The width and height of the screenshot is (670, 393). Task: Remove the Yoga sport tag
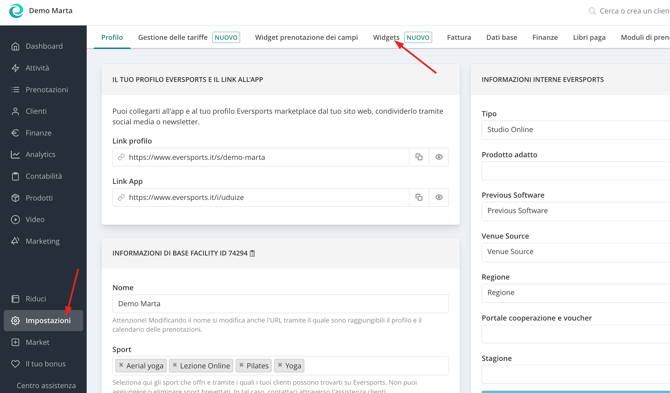click(x=280, y=365)
